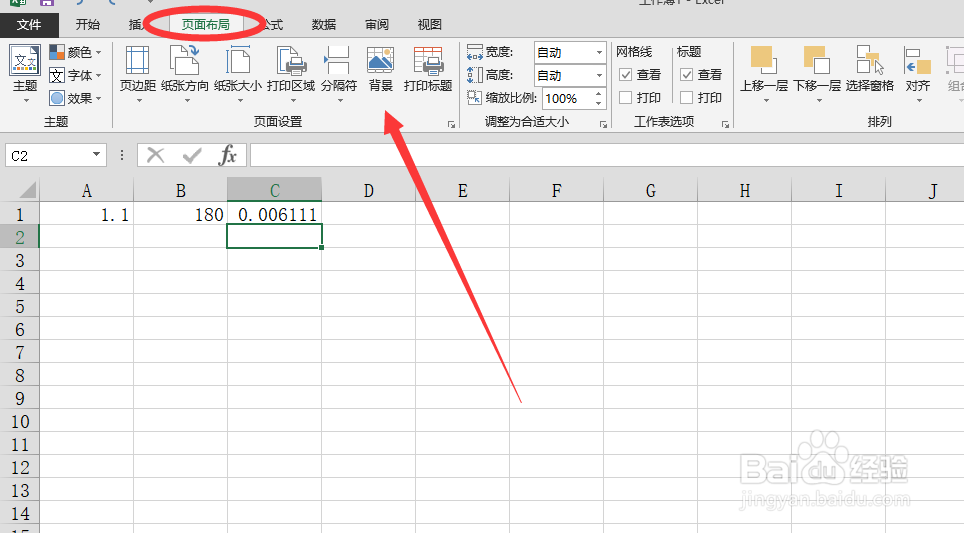Select row 1 header

tap(20, 215)
